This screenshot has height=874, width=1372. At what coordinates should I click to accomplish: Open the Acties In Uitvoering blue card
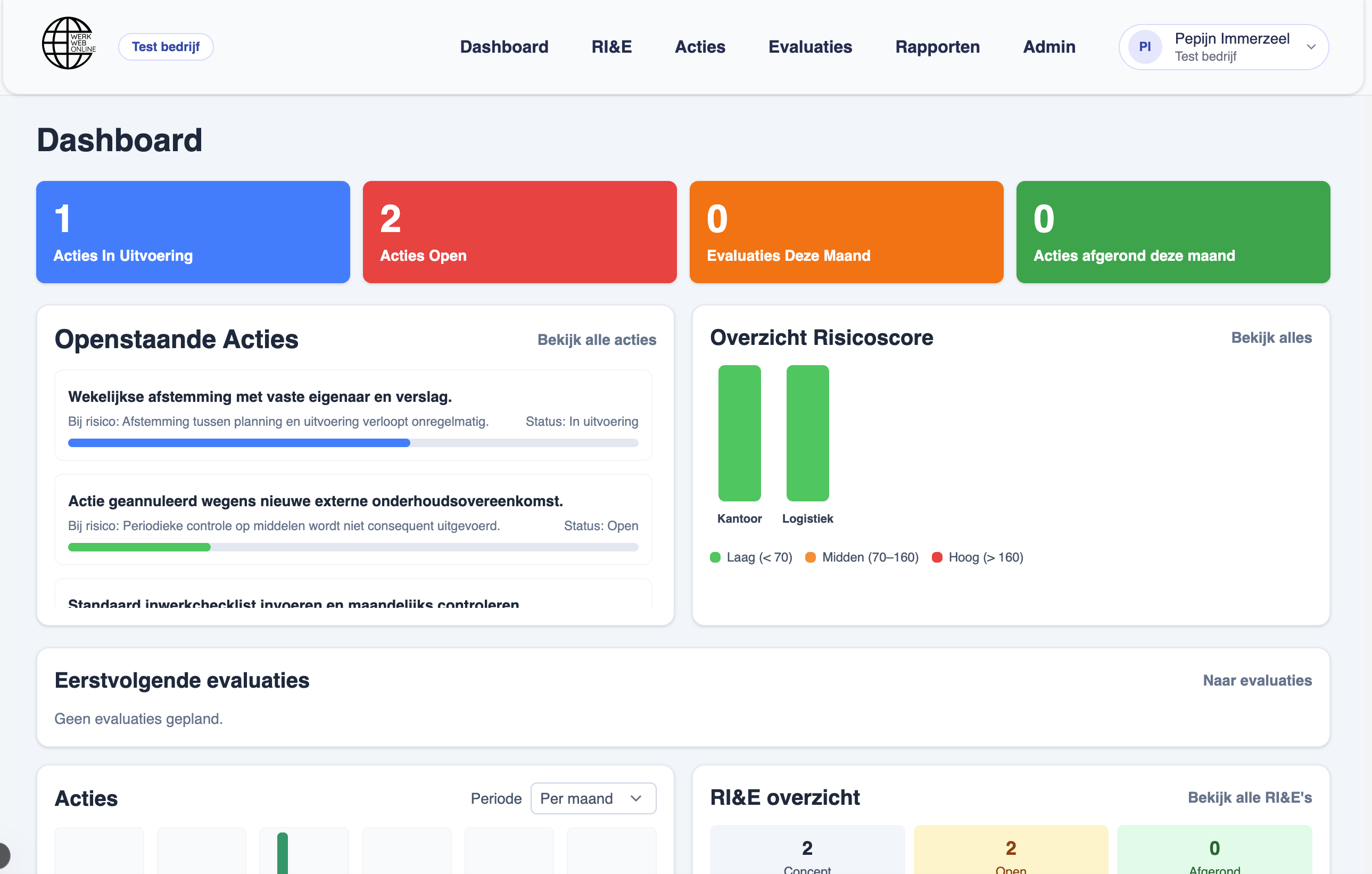click(x=193, y=232)
